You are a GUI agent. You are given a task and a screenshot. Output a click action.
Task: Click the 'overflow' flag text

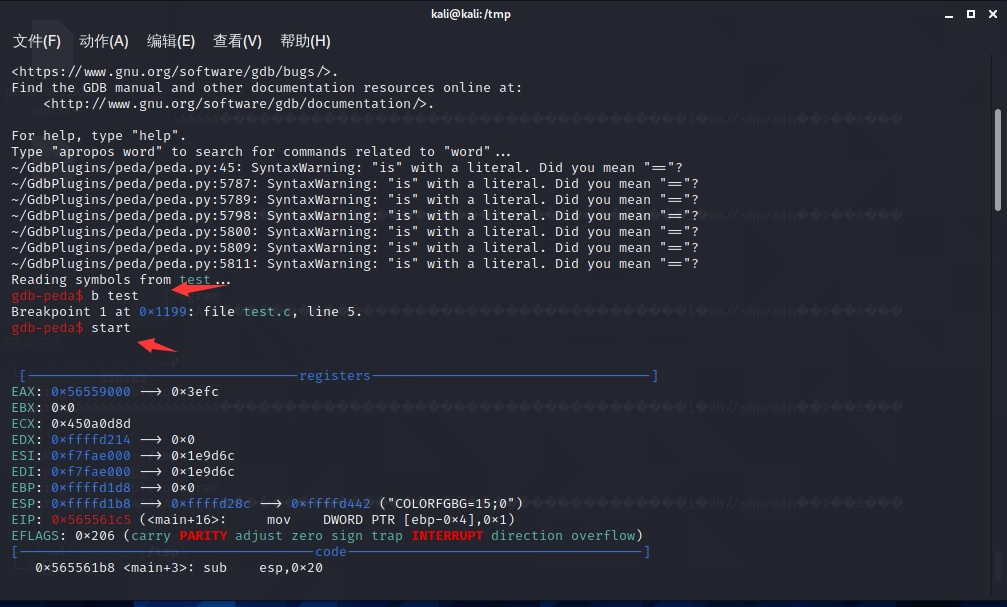603,536
